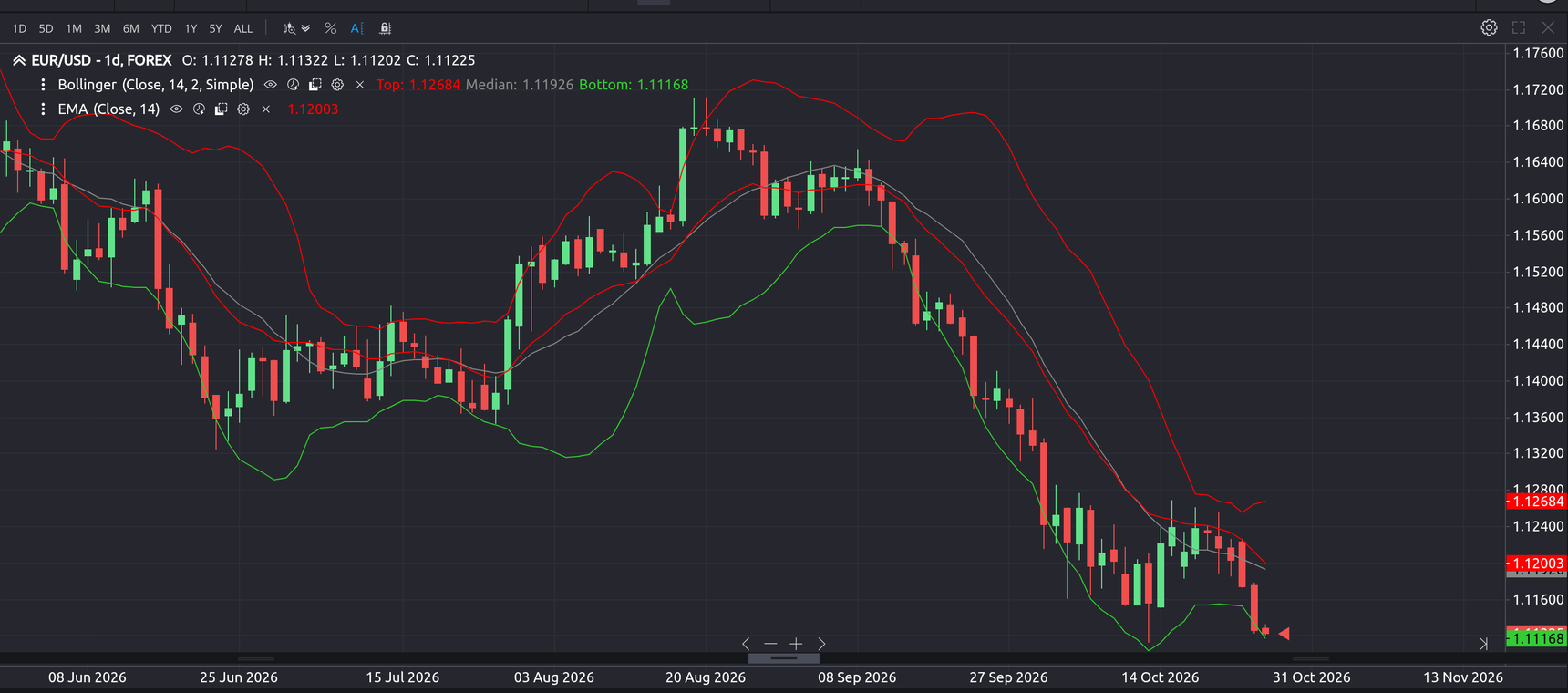
Task: Click the red 1.12003 EMA price label
Action: point(1536,564)
